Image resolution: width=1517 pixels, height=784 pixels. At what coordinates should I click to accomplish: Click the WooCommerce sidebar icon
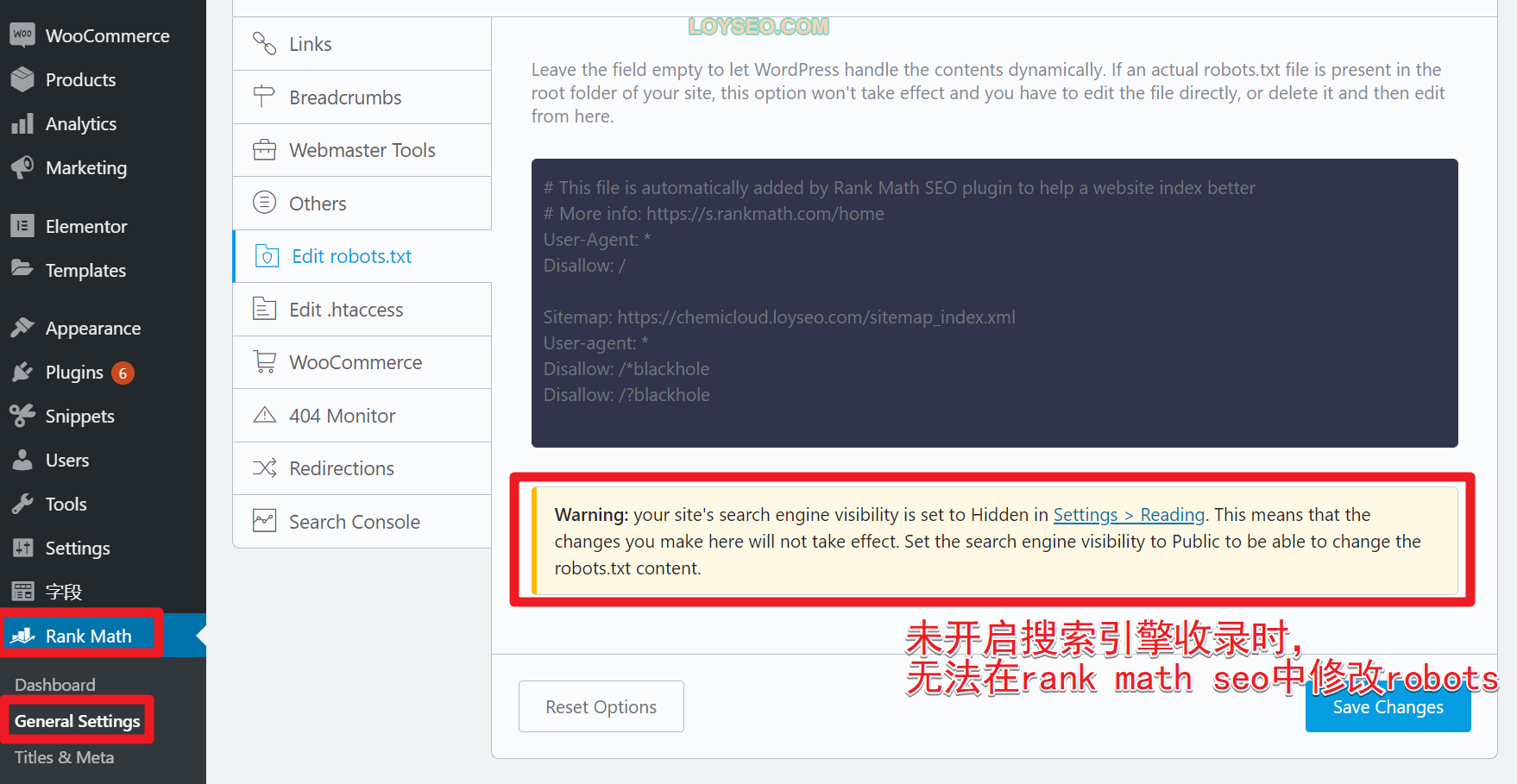click(x=22, y=35)
